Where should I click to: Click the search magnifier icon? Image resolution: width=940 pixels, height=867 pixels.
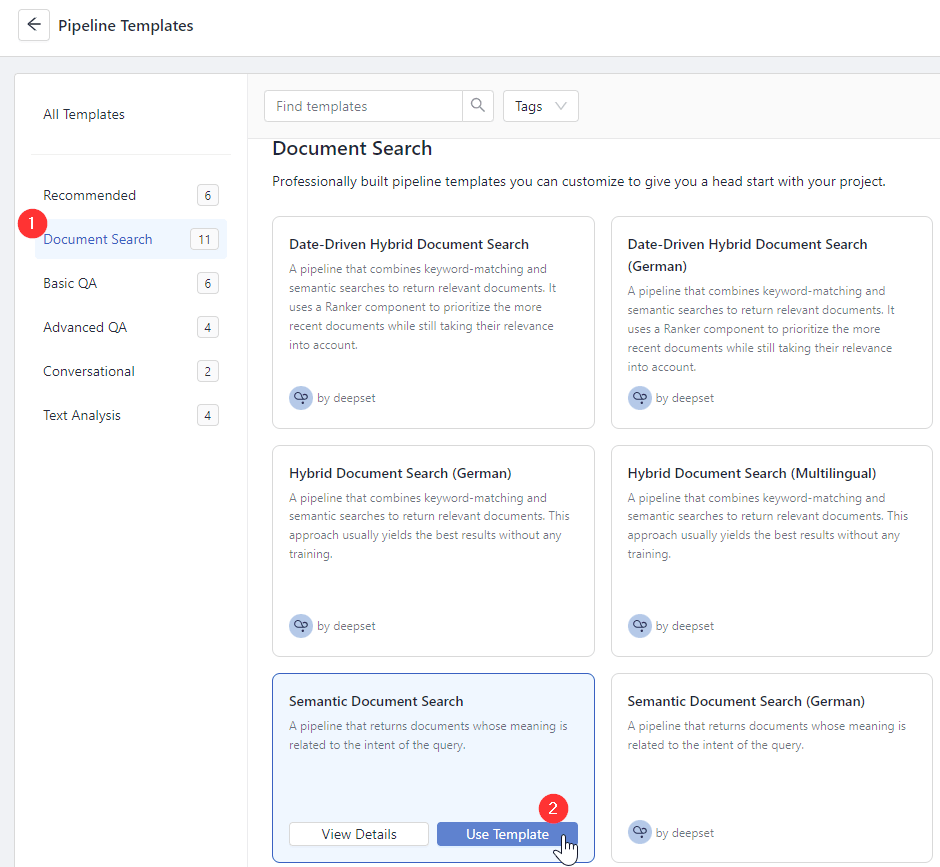coord(477,105)
